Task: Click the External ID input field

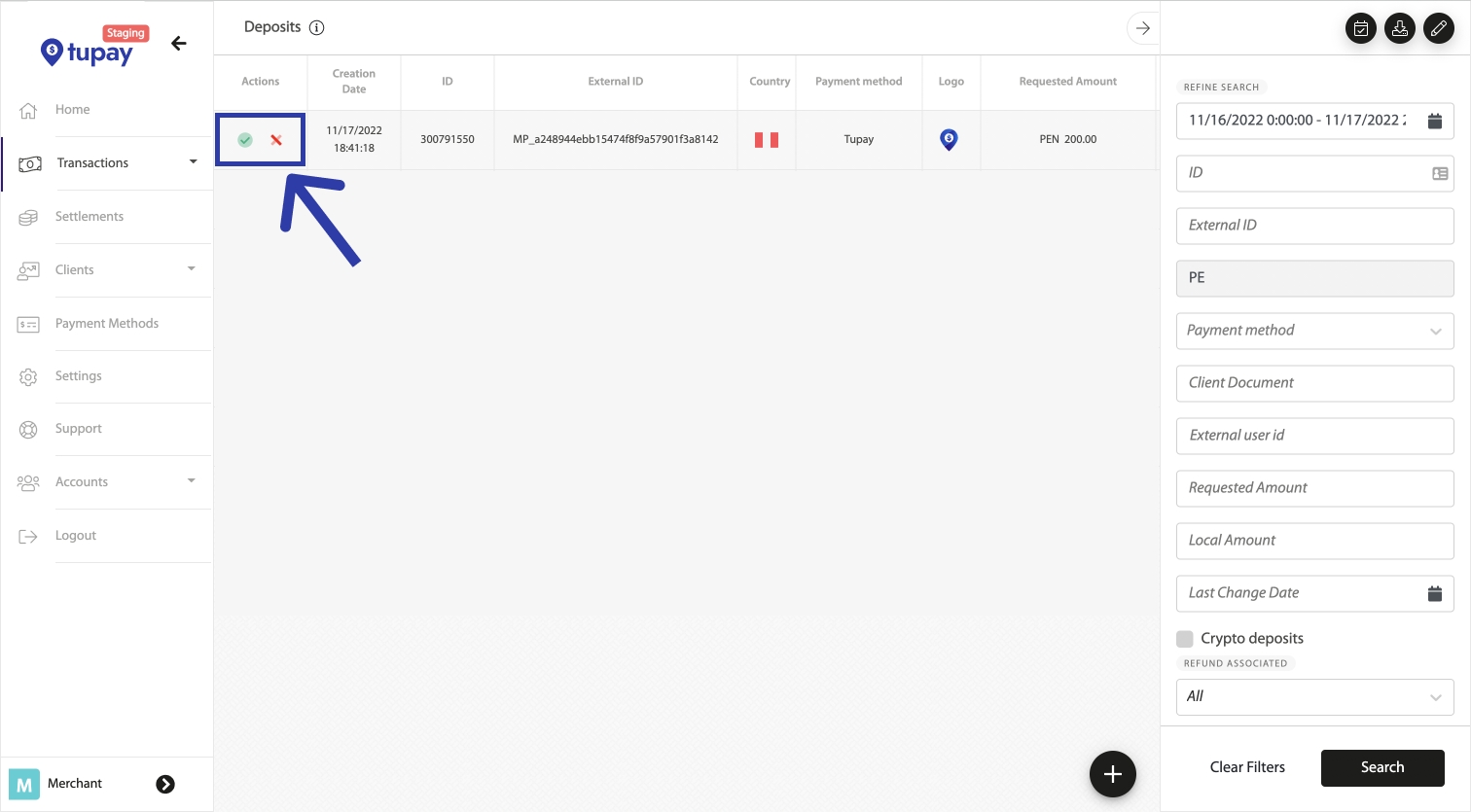Action: point(1313,226)
